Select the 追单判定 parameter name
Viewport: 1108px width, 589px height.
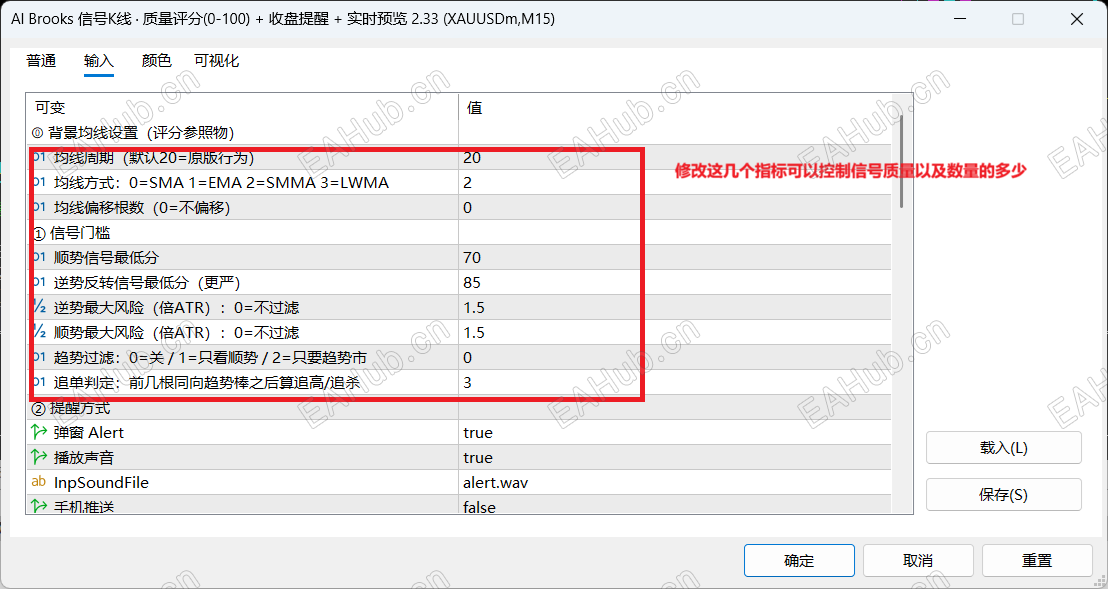pos(207,383)
